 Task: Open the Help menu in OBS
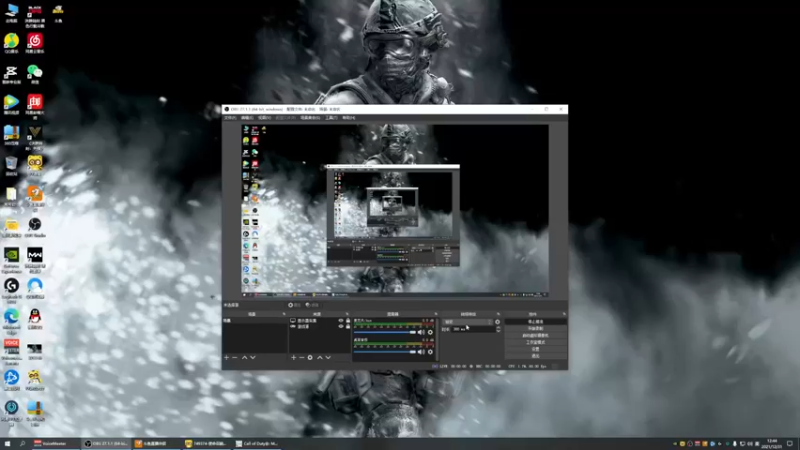(348, 118)
